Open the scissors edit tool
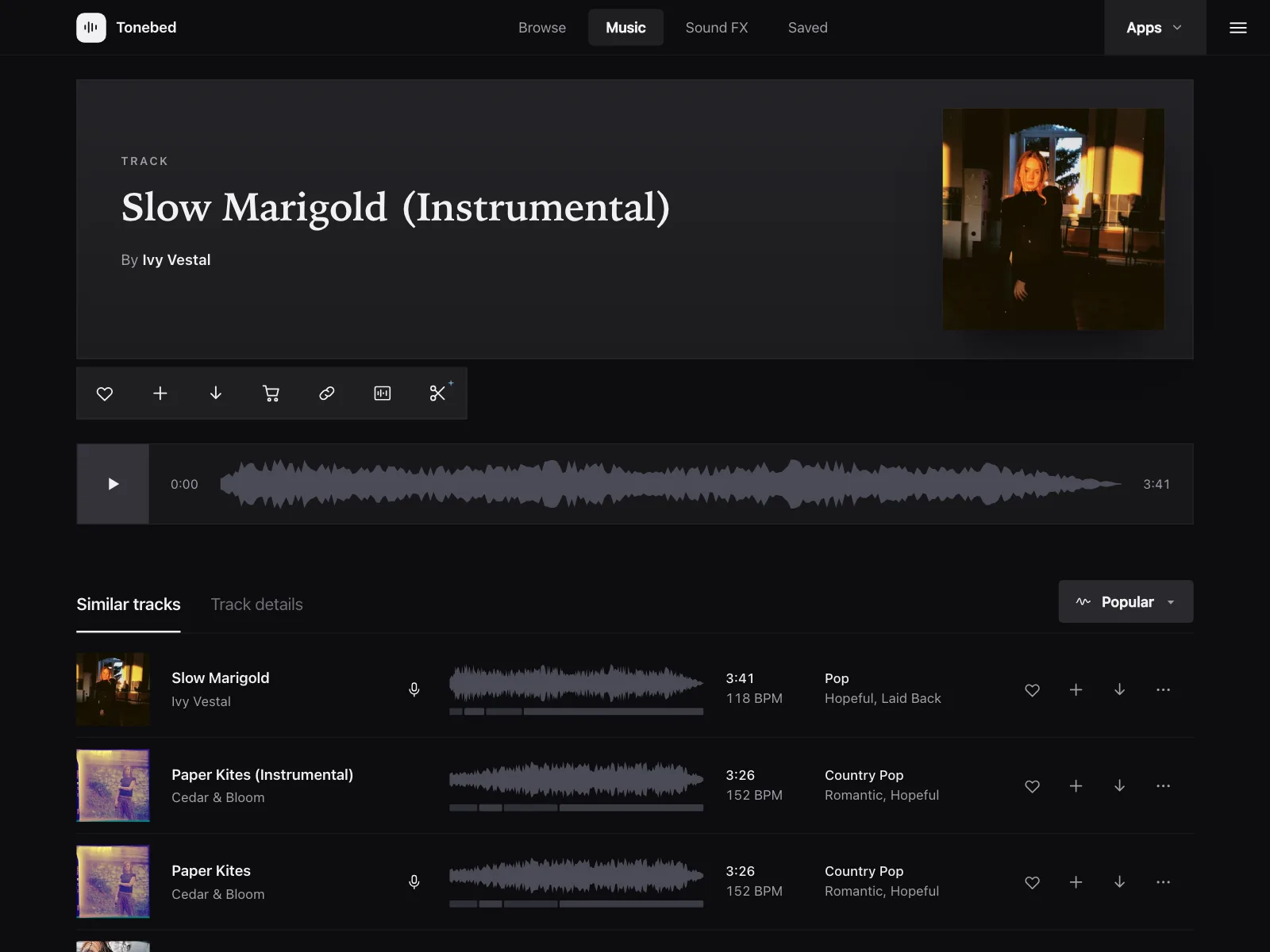 (x=438, y=393)
